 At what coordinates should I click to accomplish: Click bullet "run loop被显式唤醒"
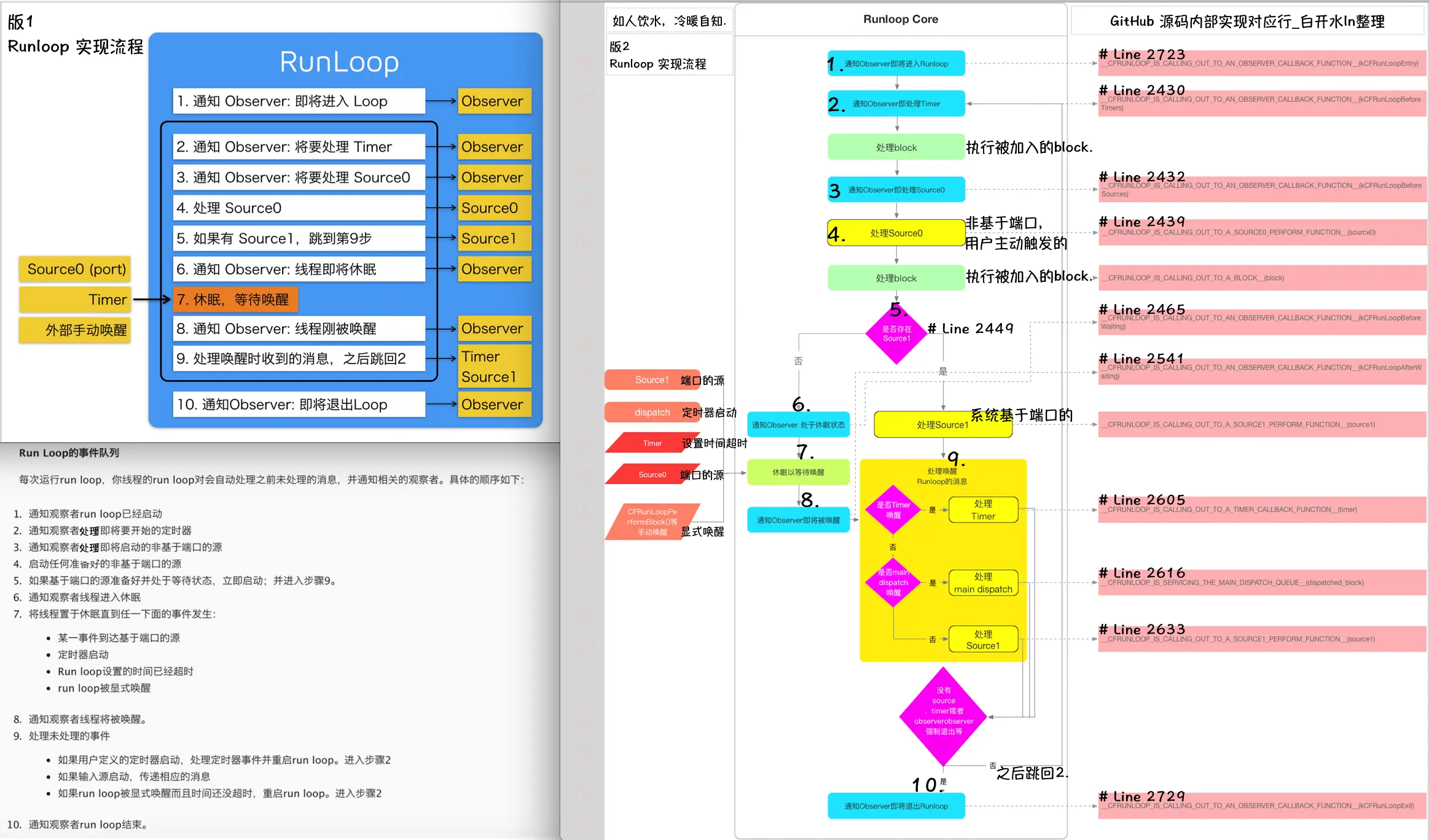tap(104, 688)
